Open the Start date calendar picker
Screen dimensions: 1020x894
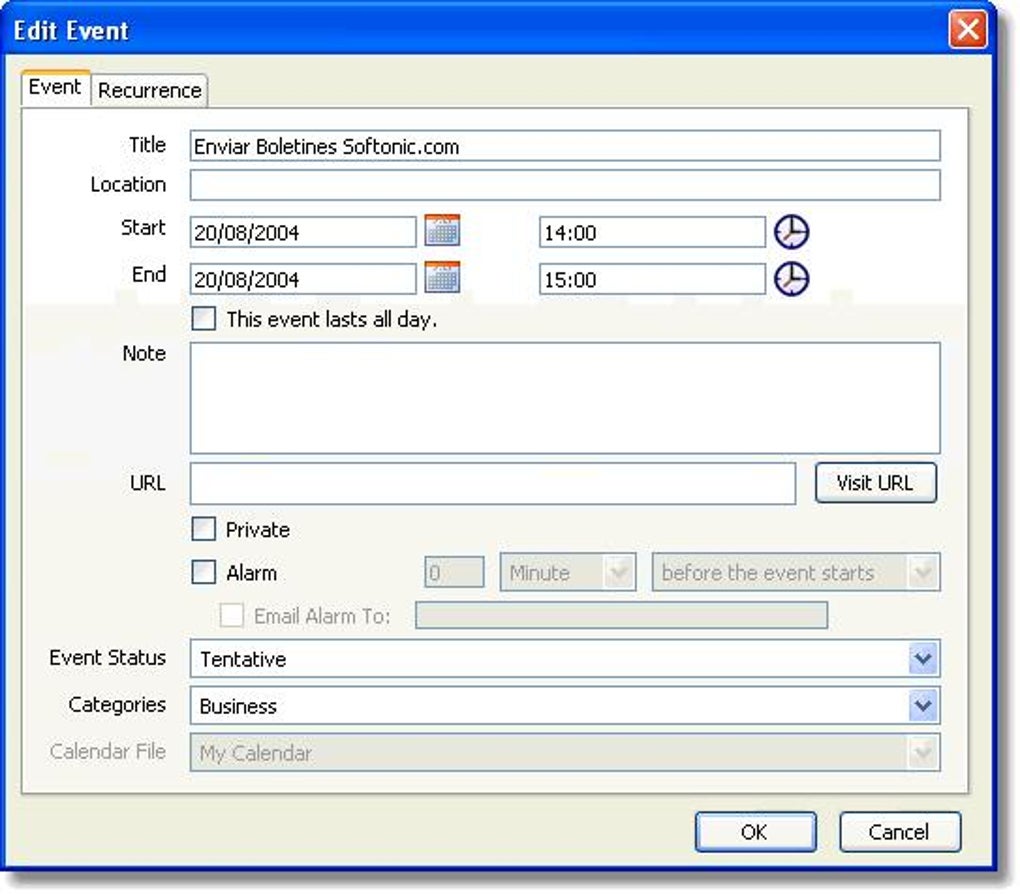click(x=442, y=230)
